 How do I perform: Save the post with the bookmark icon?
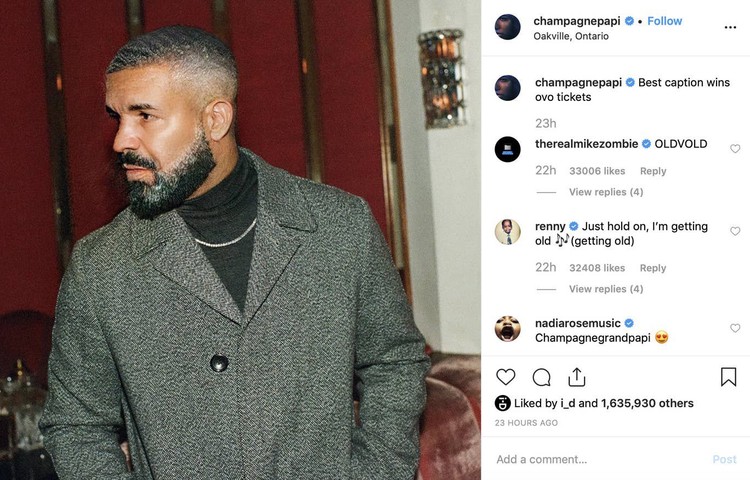[x=728, y=377]
